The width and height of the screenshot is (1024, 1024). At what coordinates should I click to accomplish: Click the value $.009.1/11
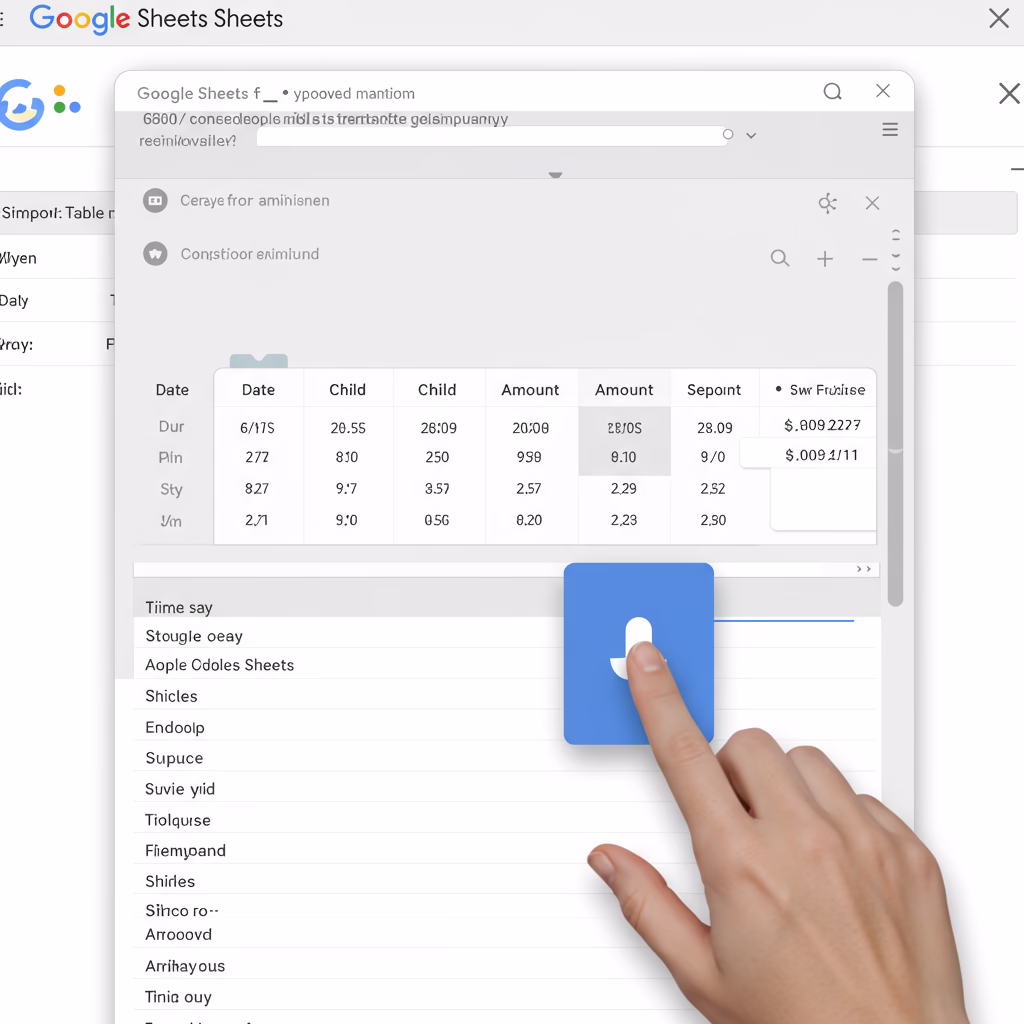[x=822, y=455]
